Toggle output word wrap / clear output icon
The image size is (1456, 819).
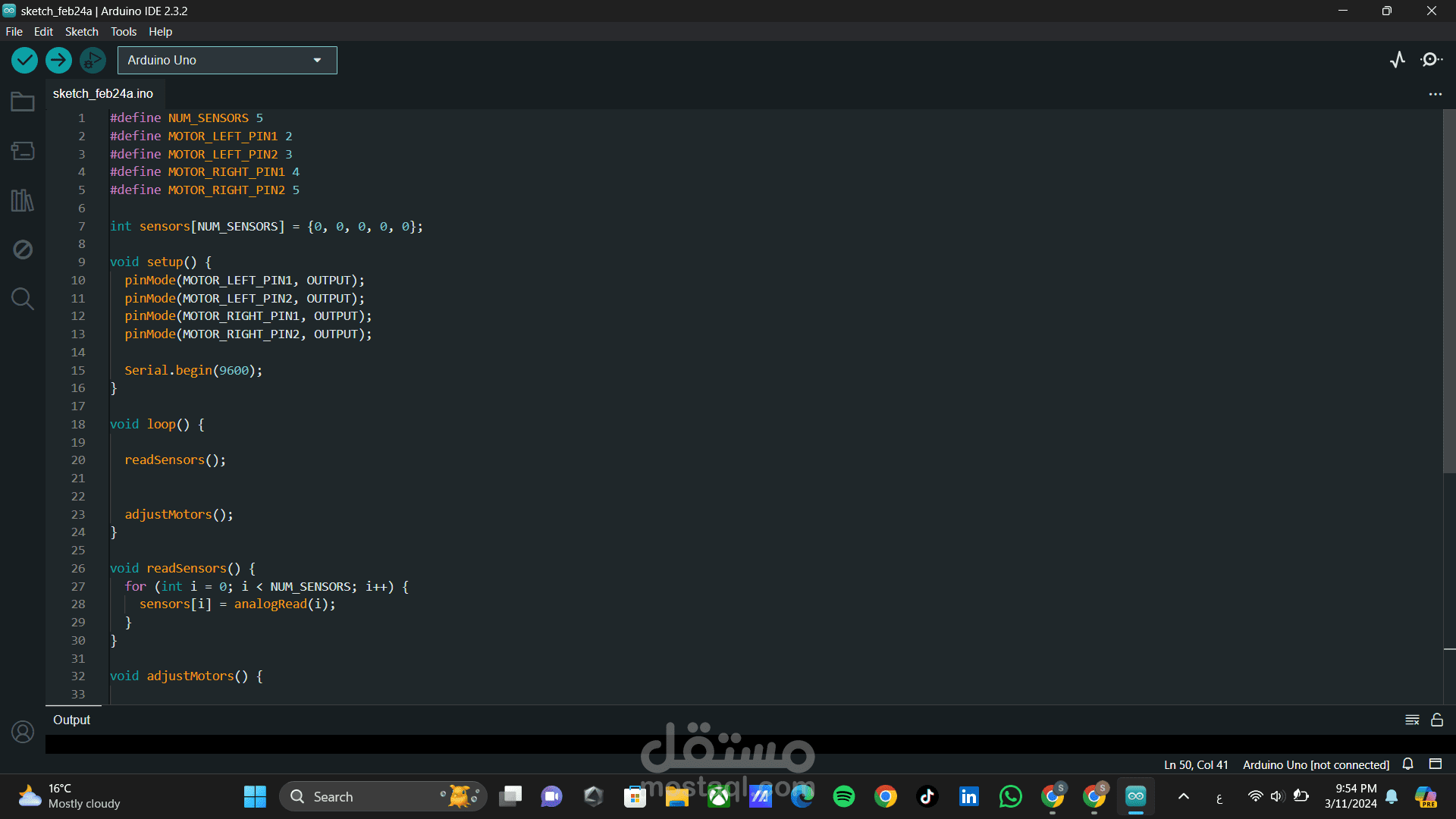point(1412,720)
